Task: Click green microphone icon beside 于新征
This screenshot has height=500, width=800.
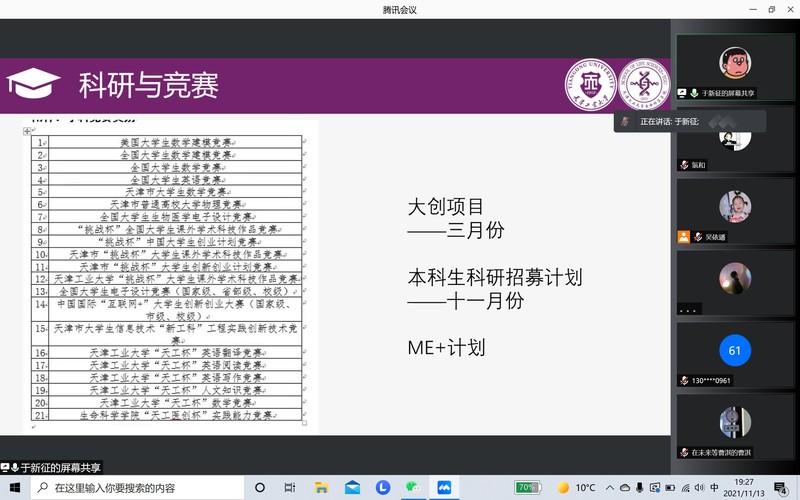Action: (x=694, y=93)
